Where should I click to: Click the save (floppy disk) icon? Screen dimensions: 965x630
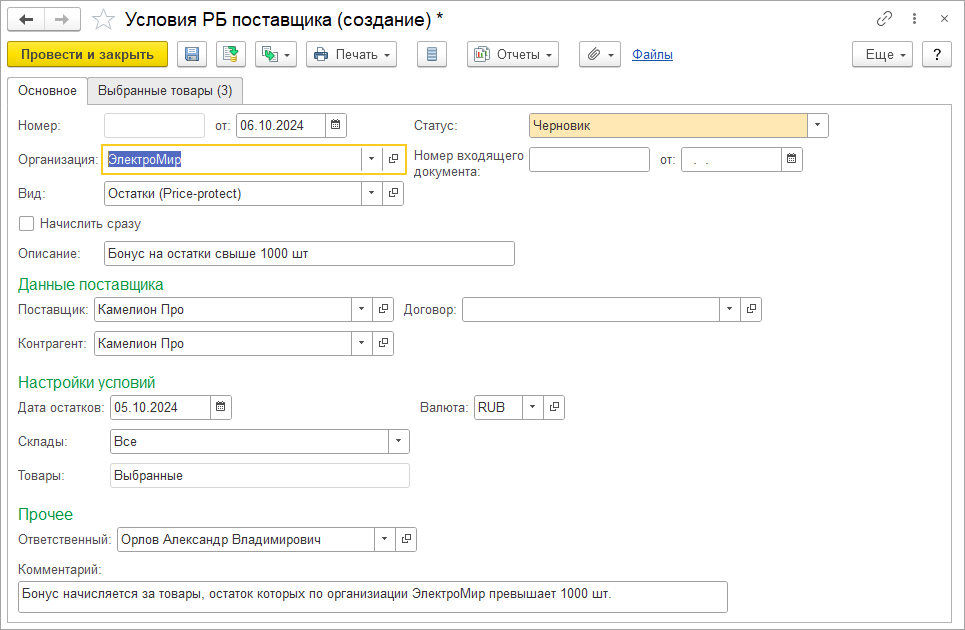pos(191,55)
